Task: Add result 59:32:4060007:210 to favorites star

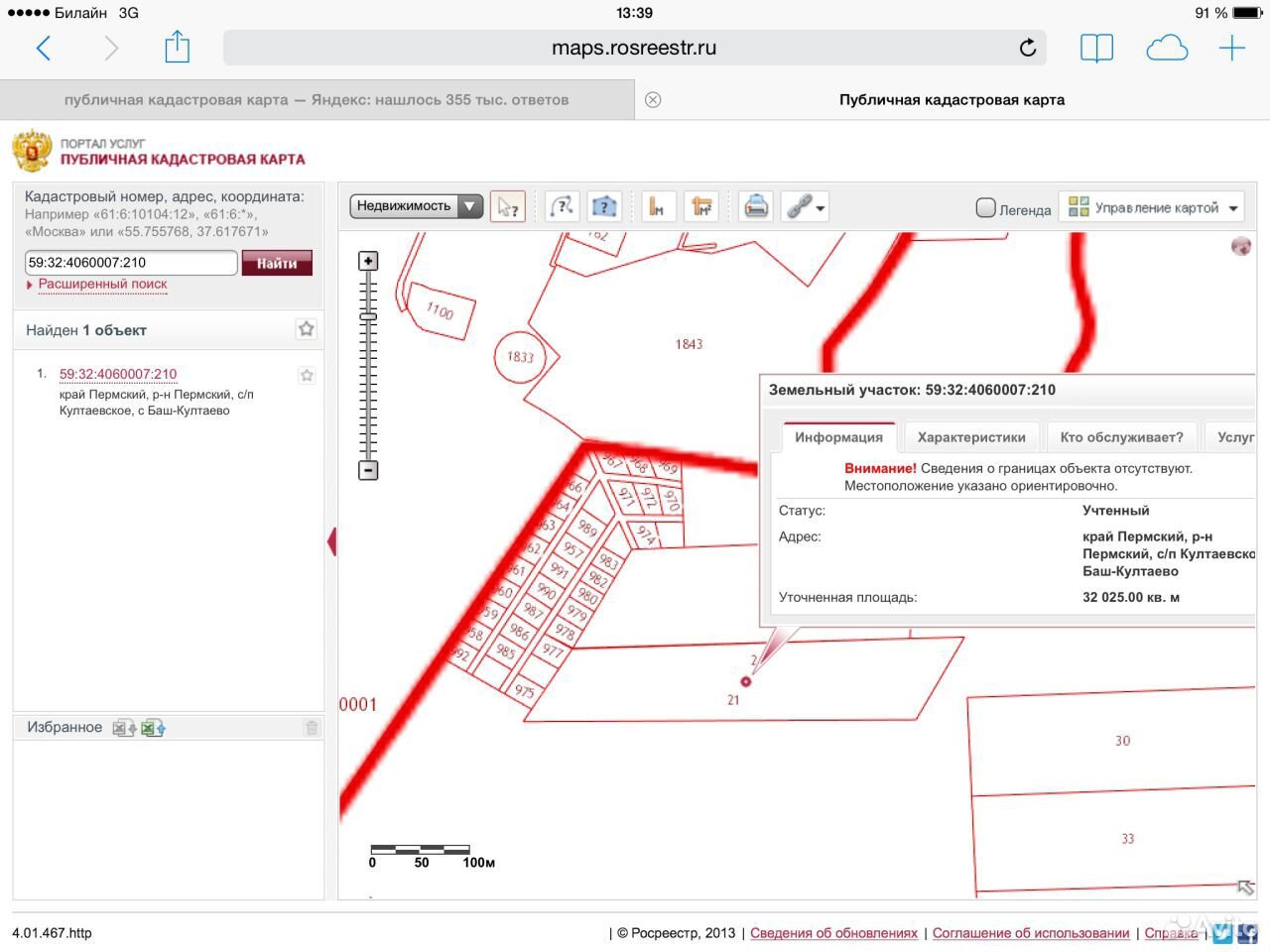Action: pos(307,375)
